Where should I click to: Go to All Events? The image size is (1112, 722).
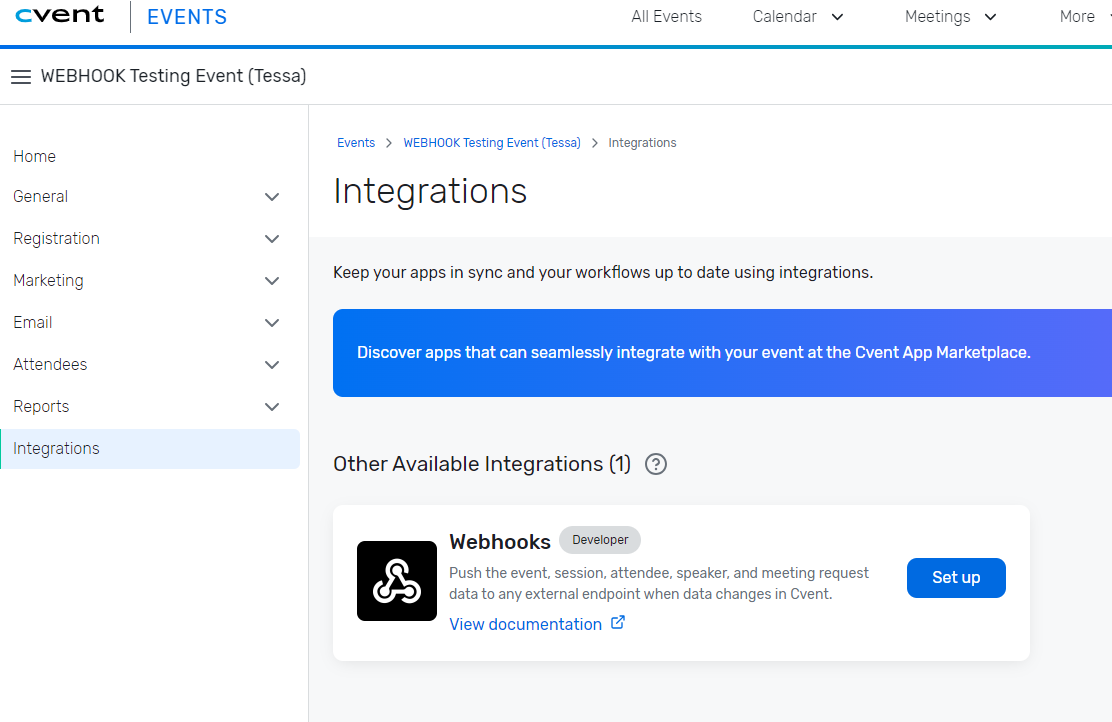coord(667,16)
